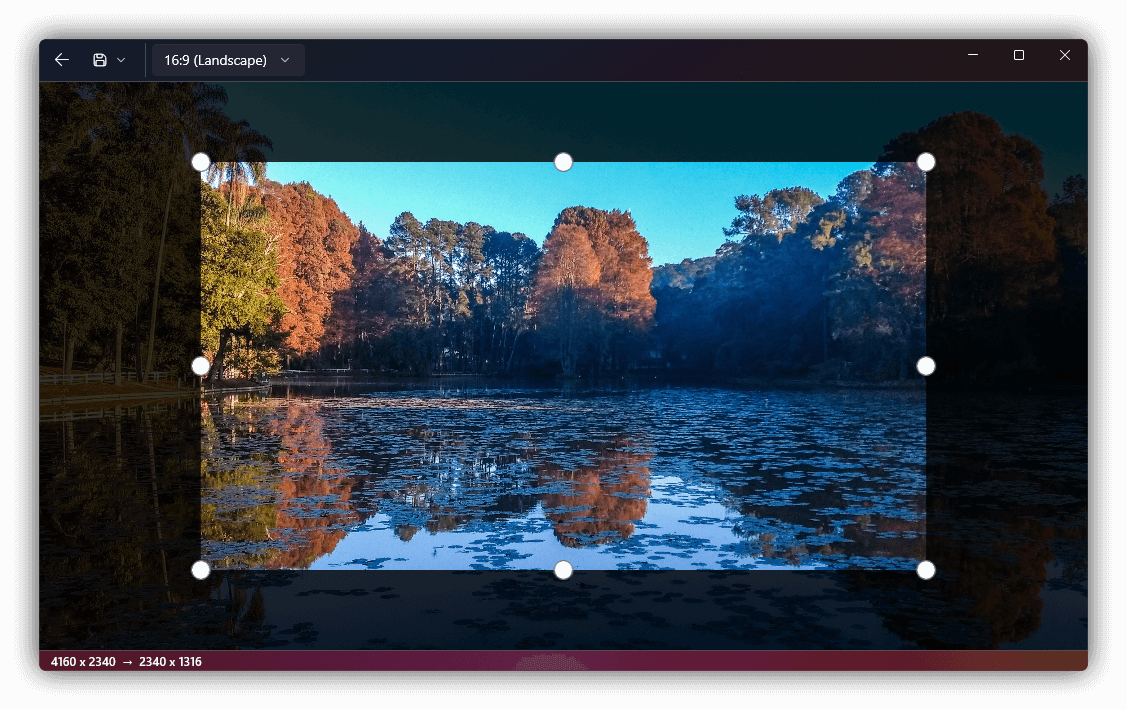The height and width of the screenshot is (710, 1127).
Task: Click the bottom-right crop corner handle
Action: (925, 570)
